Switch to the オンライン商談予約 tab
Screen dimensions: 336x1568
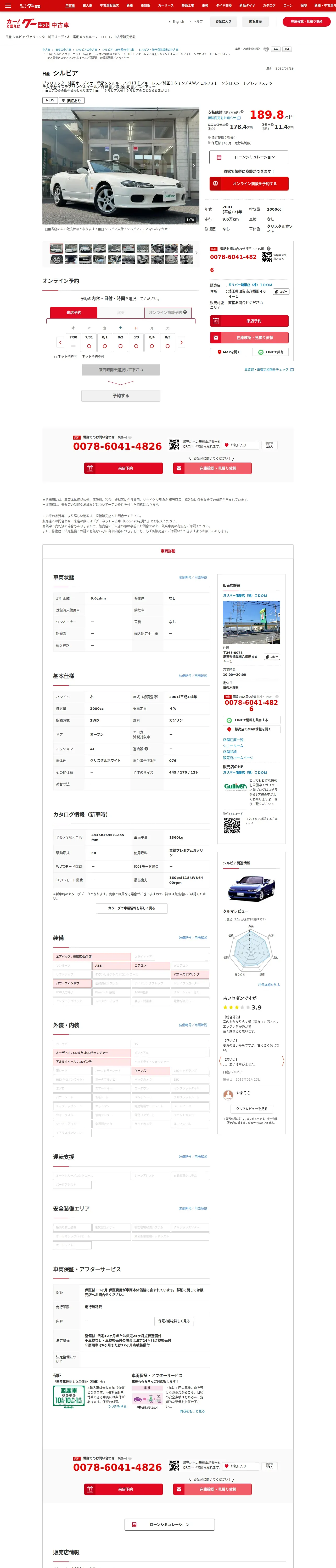(x=168, y=312)
